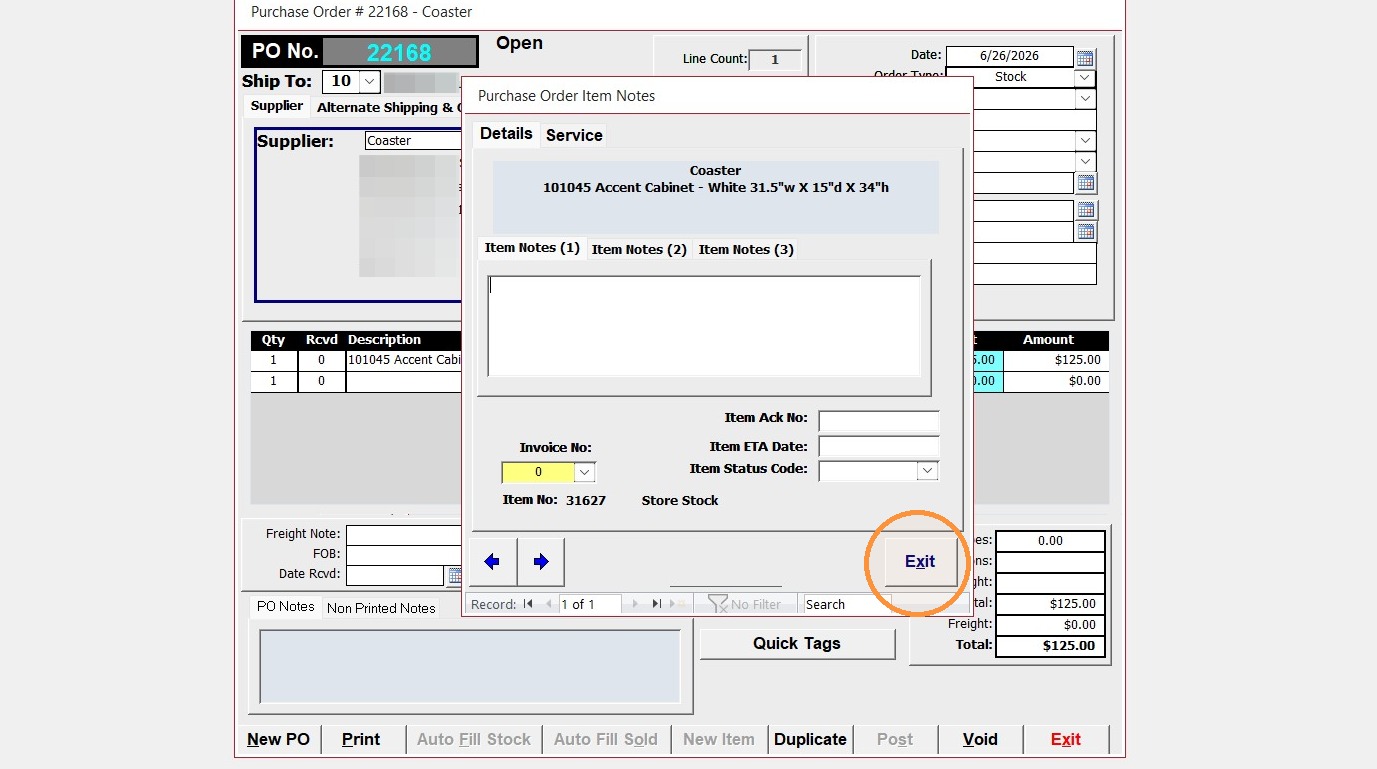Open calendar picker beside the Date field
The image size is (1377, 769).
point(1085,58)
